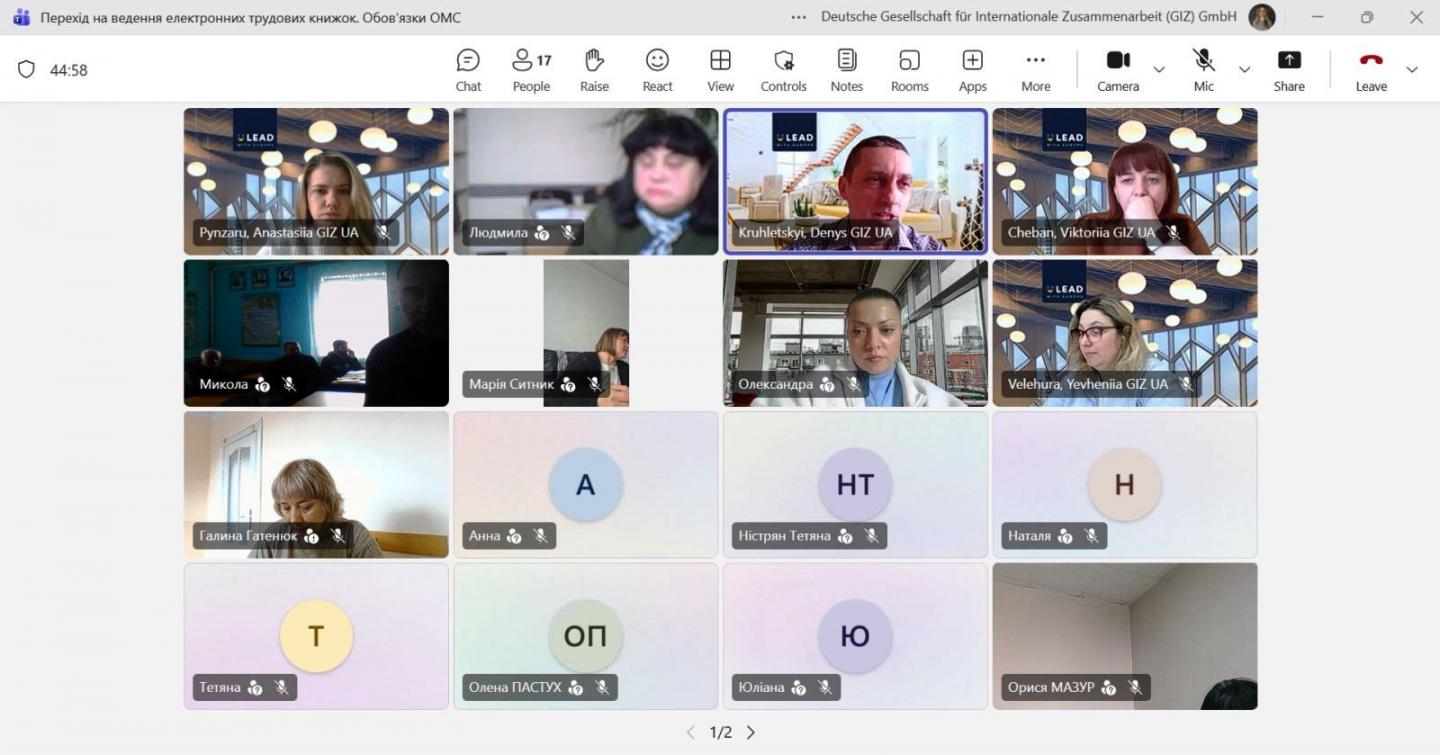Expand camera options dropdown arrow
The width and height of the screenshot is (1440, 755).
tap(1159, 69)
